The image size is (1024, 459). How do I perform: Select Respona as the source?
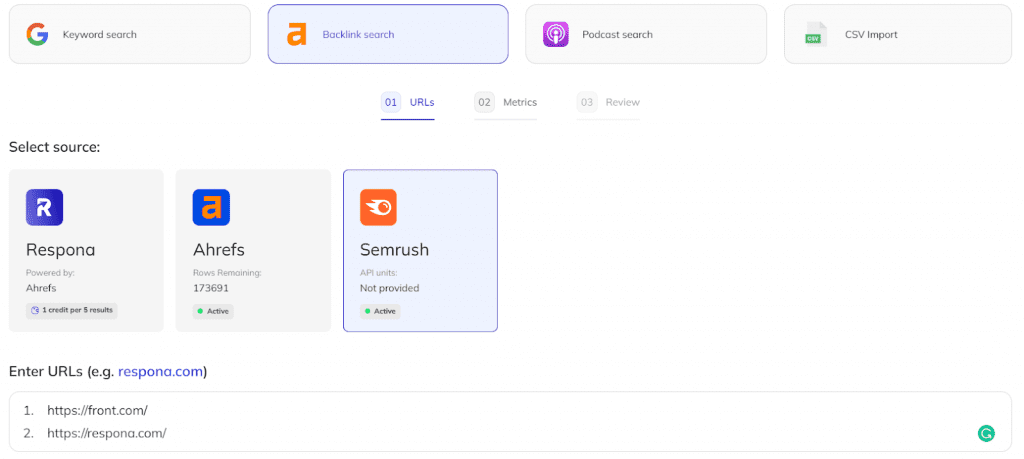(x=86, y=251)
